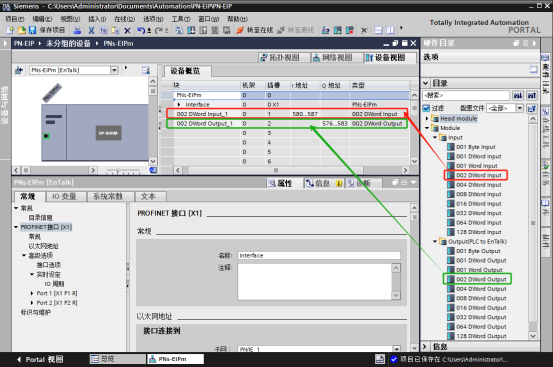
Task: Cut selection with the scissors icon
Action: [91, 30]
